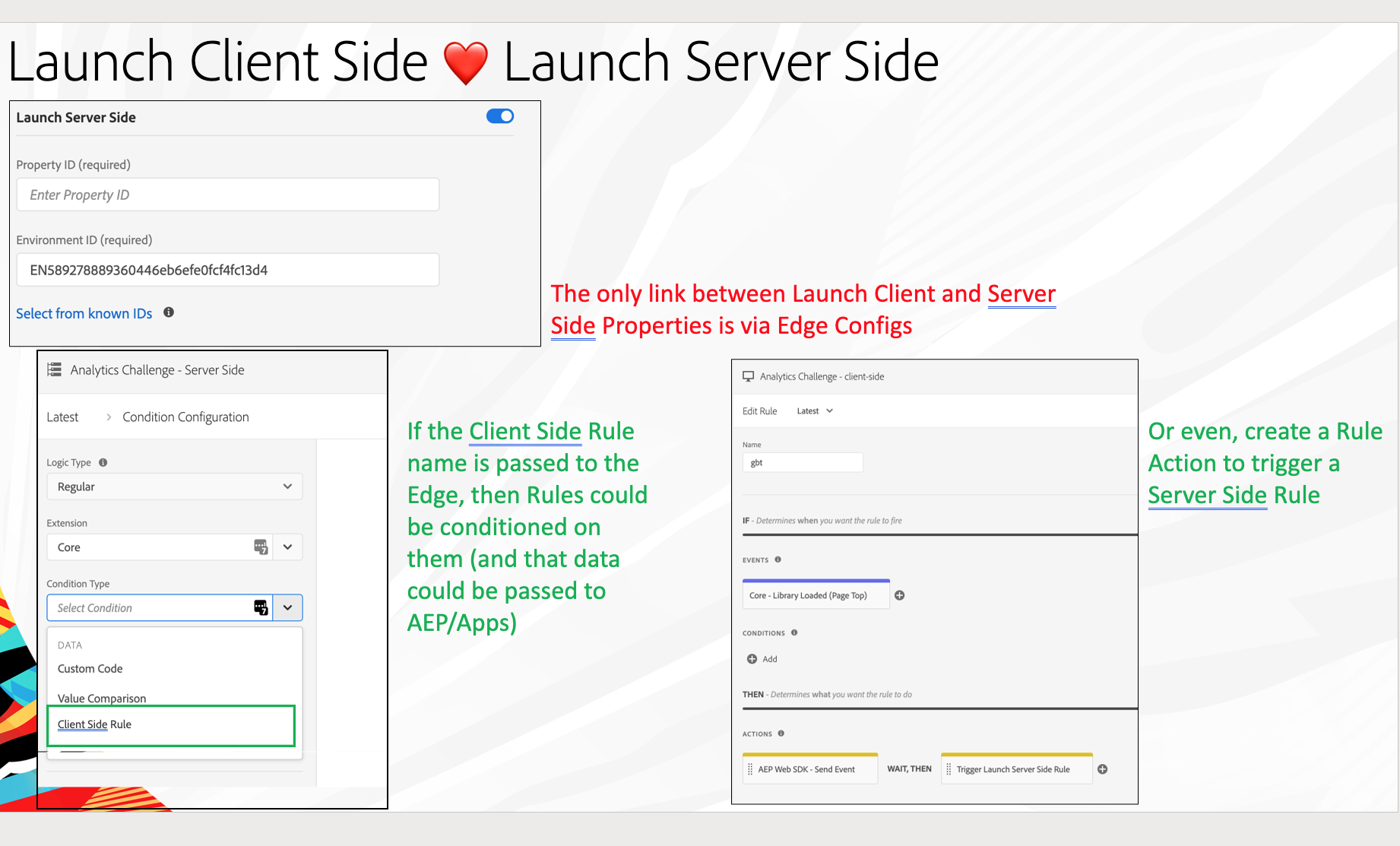Image resolution: width=1400 pixels, height=846 pixels.
Task: Click the Edit Rule label
Action: click(760, 411)
